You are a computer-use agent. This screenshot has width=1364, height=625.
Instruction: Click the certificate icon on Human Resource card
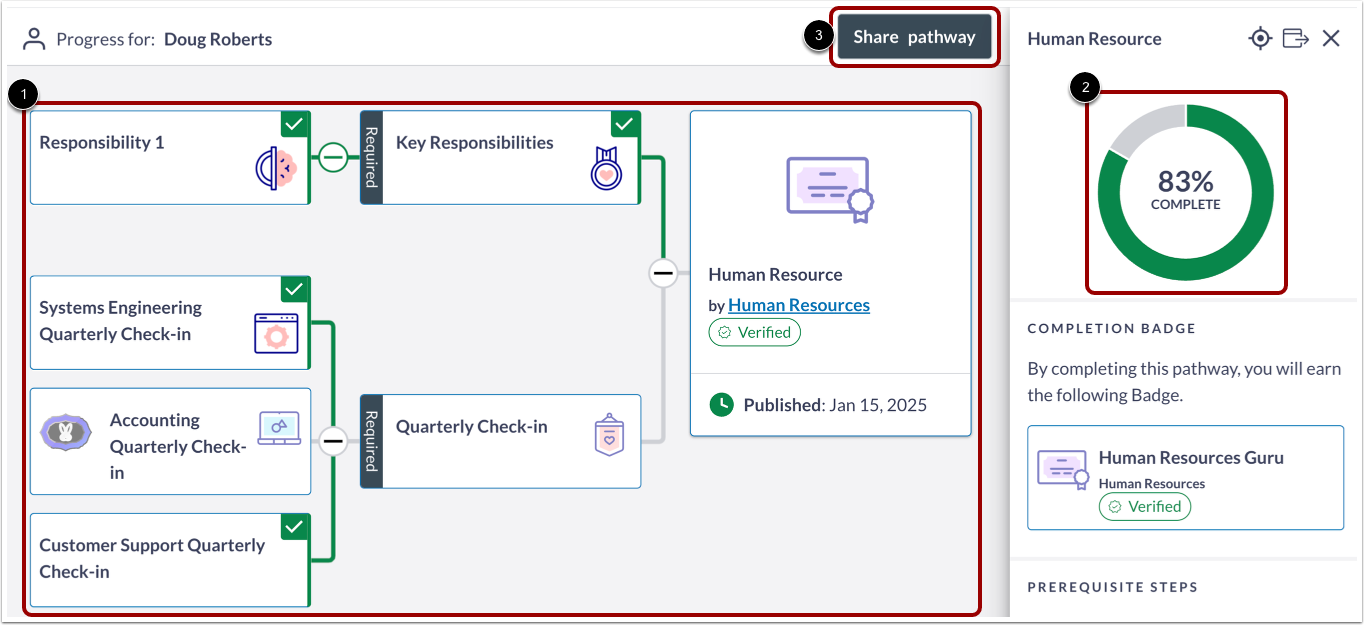coord(830,190)
